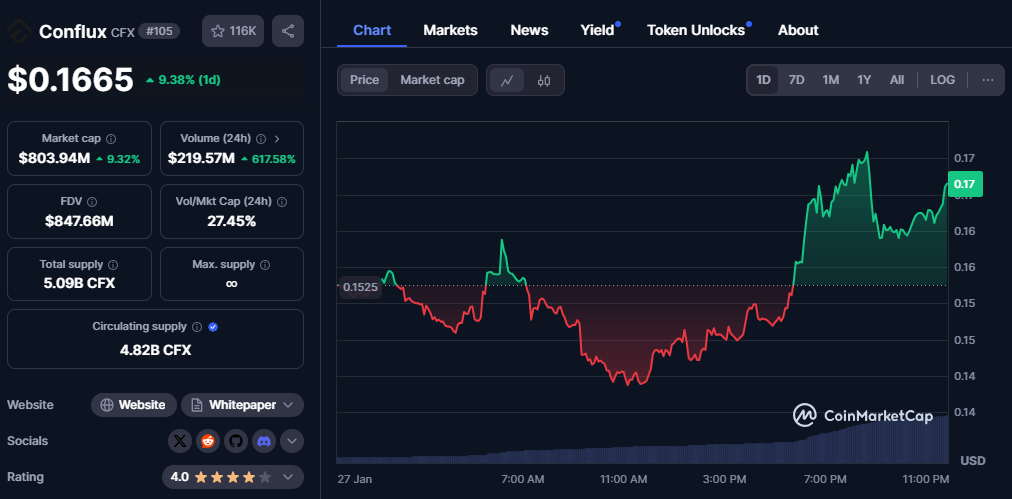
Task: Switch to candlestick chart view
Action: coord(543,80)
